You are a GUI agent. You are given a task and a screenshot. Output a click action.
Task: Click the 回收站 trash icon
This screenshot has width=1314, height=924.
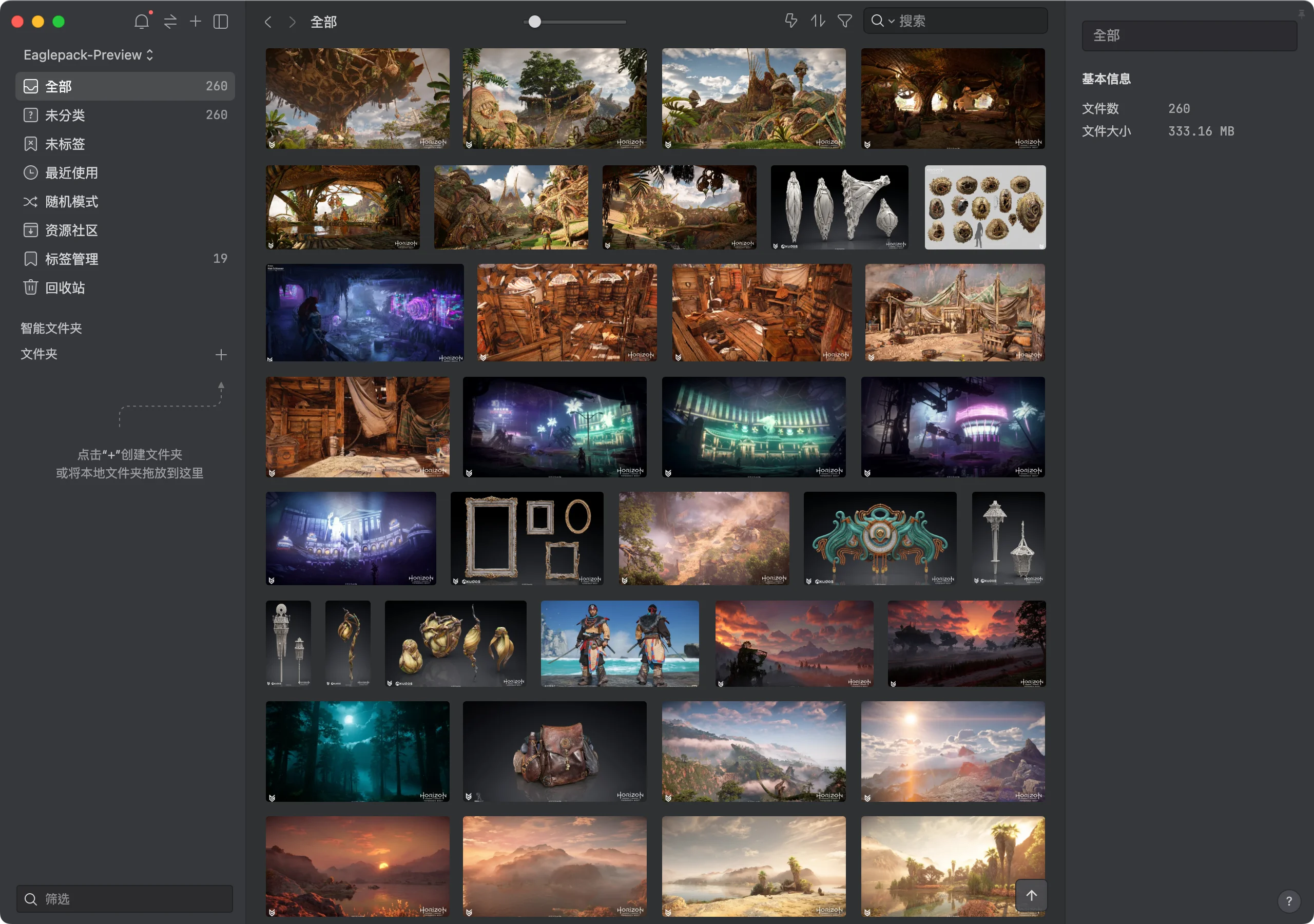pyautogui.click(x=31, y=287)
